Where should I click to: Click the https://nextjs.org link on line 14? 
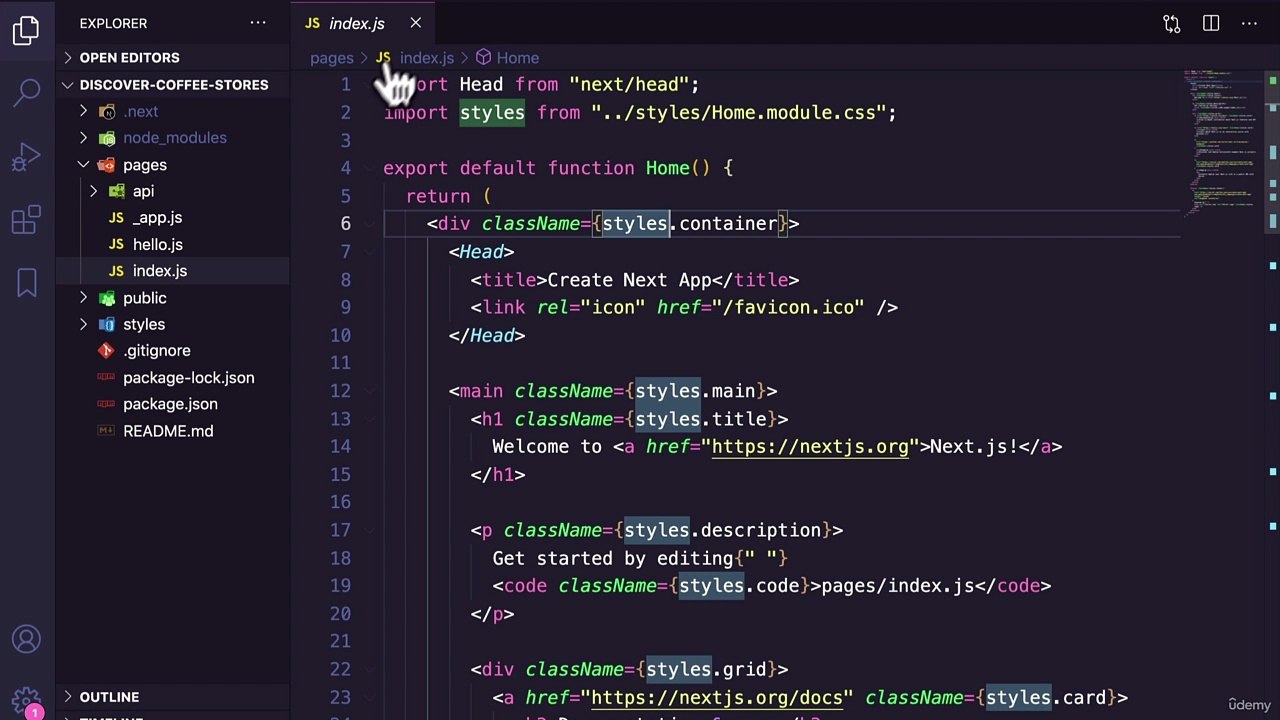coord(810,447)
